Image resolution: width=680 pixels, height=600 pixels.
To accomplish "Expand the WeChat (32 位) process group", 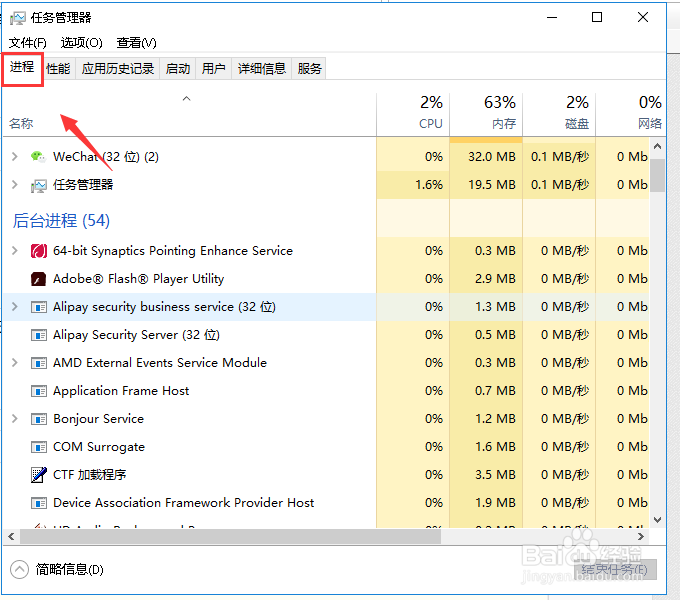I will coord(15,157).
